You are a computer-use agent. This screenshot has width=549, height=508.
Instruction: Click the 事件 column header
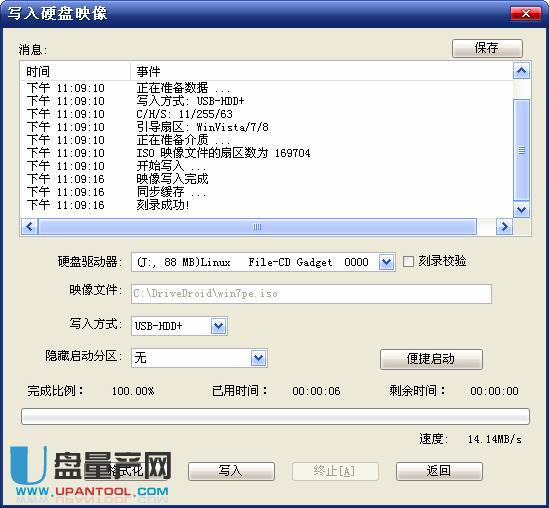(x=321, y=71)
